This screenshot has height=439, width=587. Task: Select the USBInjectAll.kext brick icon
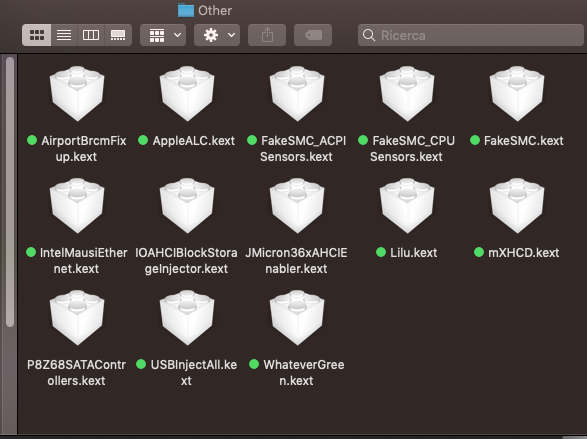187,317
